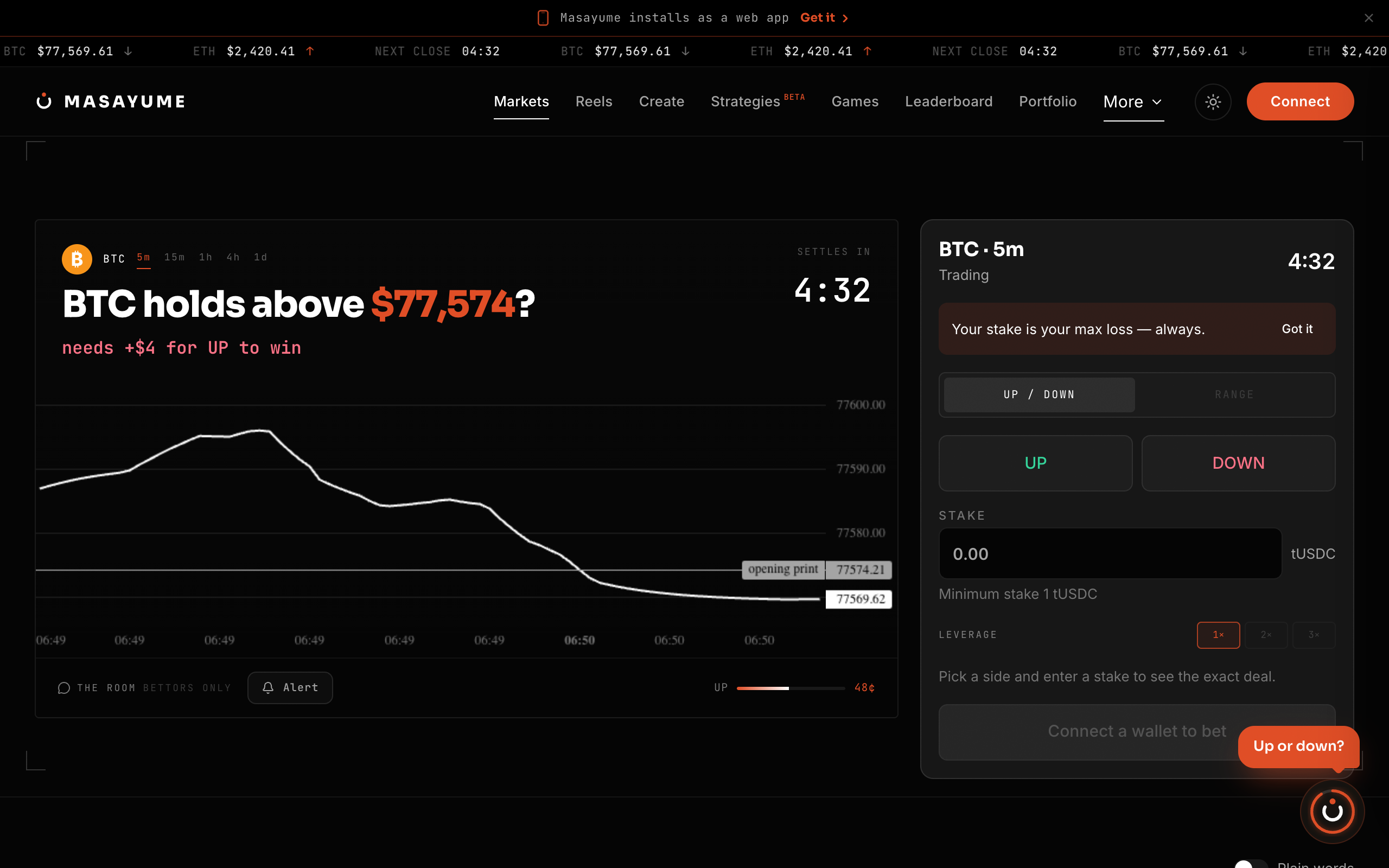Open the Get it install link
This screenshot has height=868, width=1389.
point(824,18)
